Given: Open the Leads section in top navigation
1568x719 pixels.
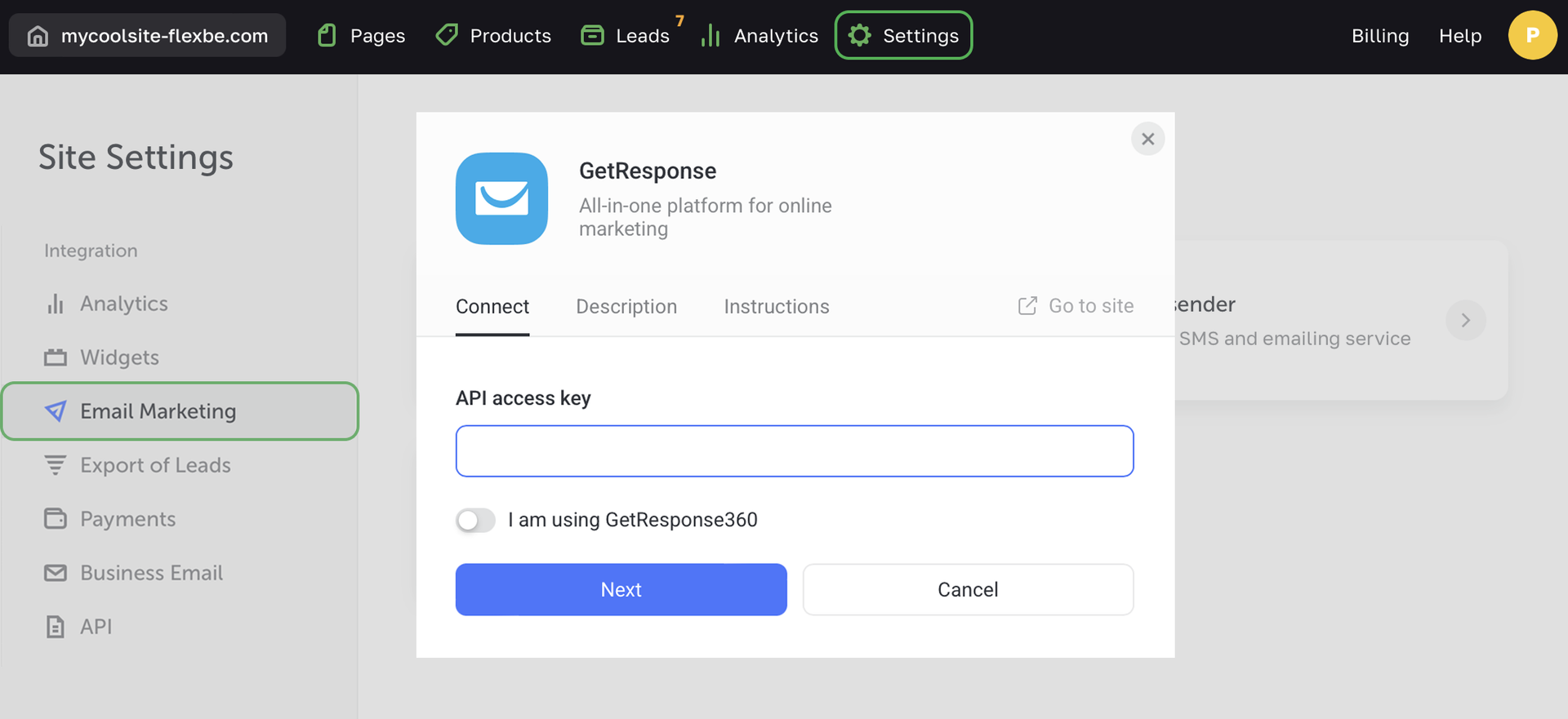Looking at the screenshot, I should pos(627,36).
